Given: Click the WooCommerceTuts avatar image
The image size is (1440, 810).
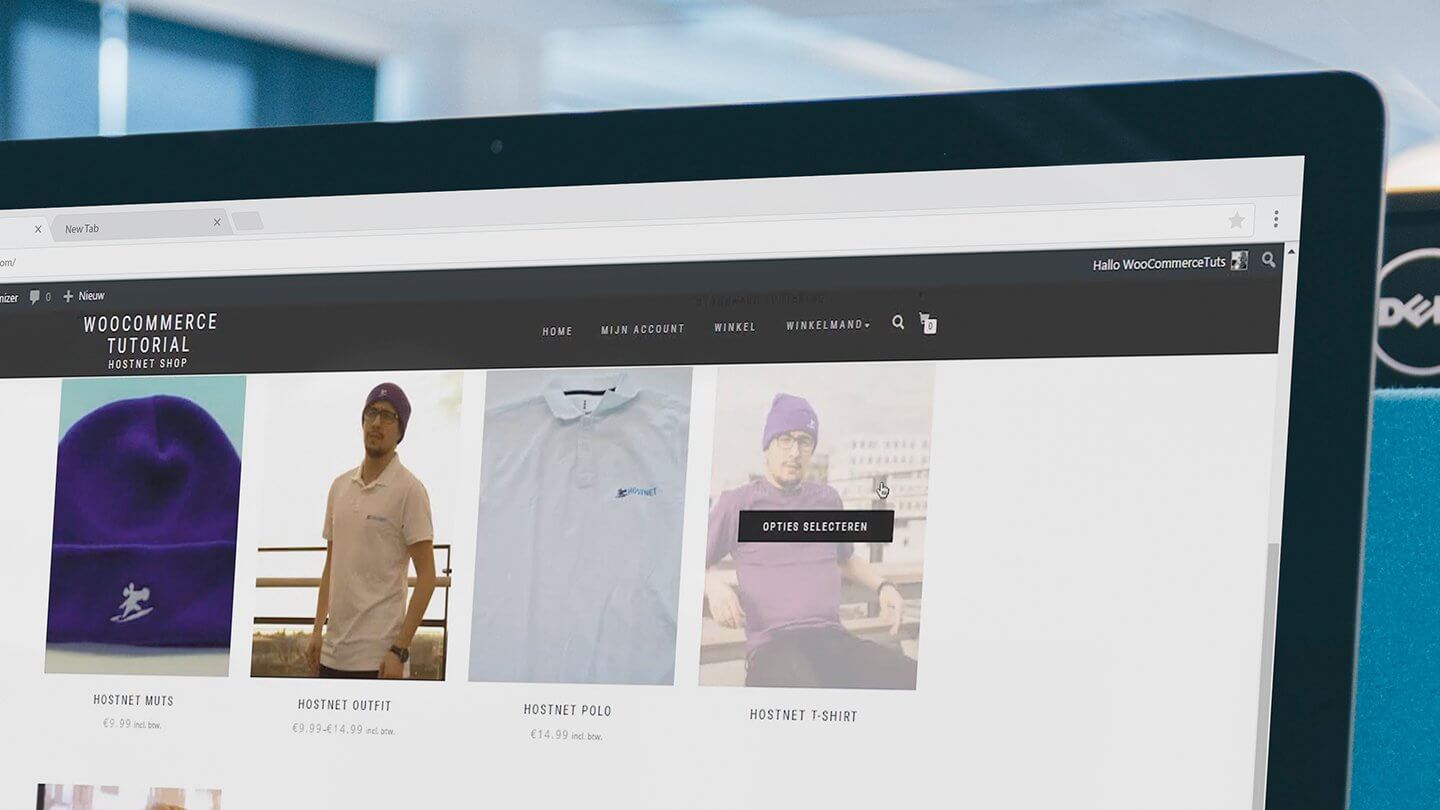Looking at the screenshot, I should pyautogui.click(x=1239, y=260).
